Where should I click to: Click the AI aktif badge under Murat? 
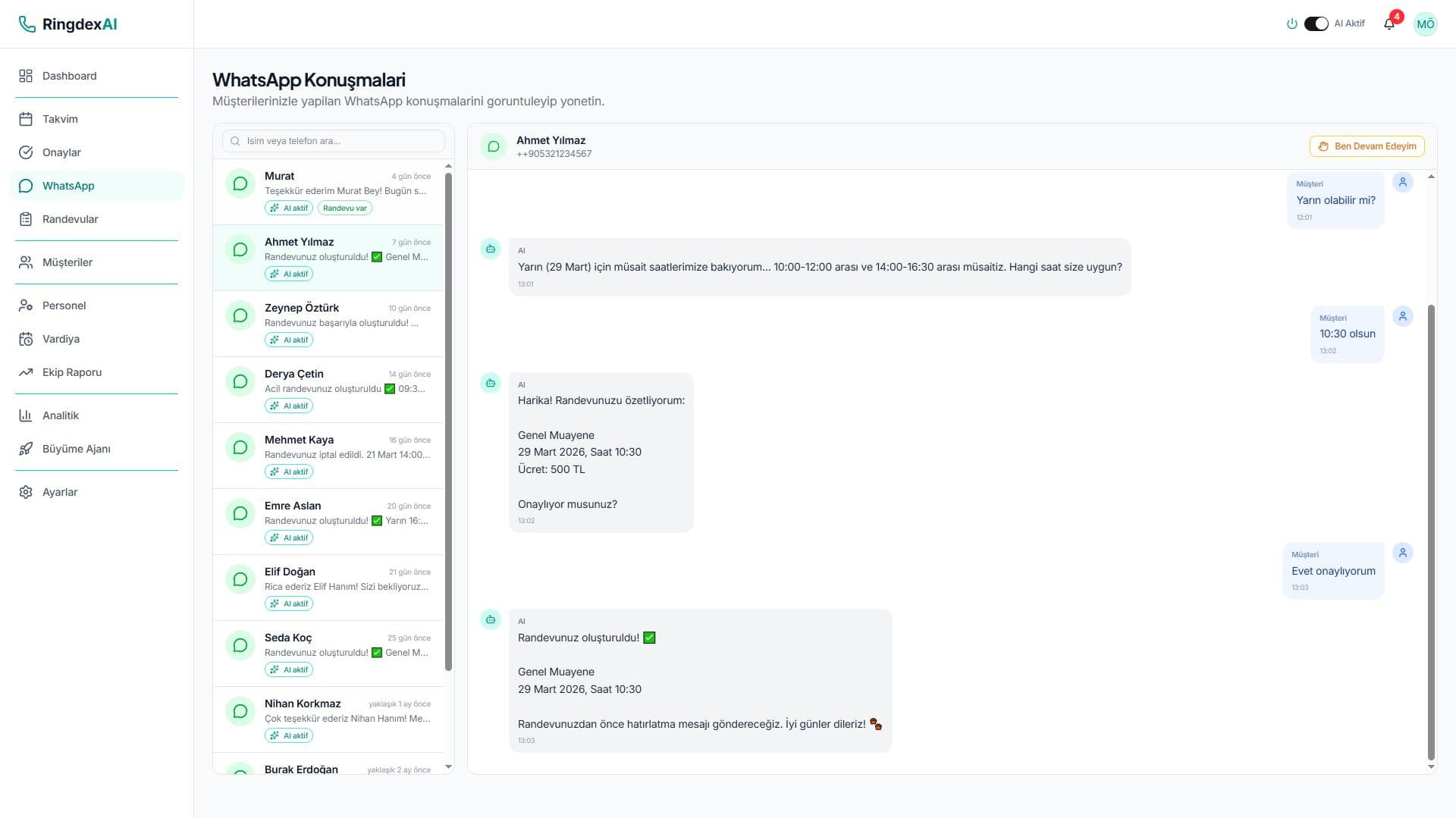coord(289,208)
